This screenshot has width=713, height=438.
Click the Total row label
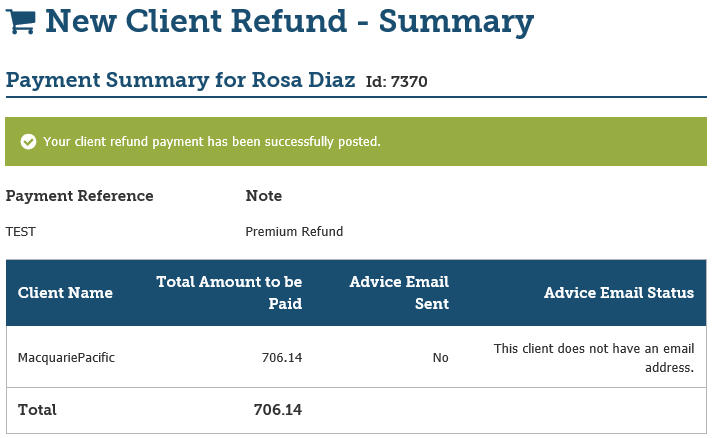(x=37, y=410)
